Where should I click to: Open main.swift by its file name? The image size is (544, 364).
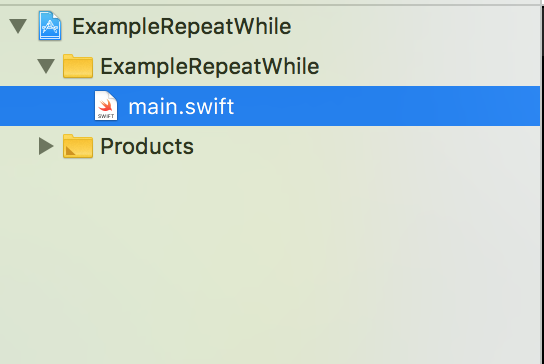[x=181, y=107]
